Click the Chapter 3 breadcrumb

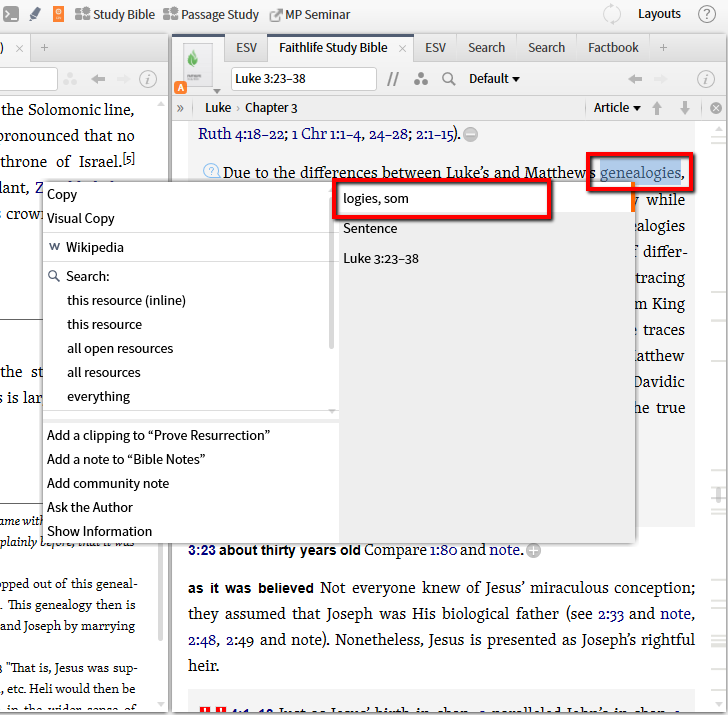[271, 108]
